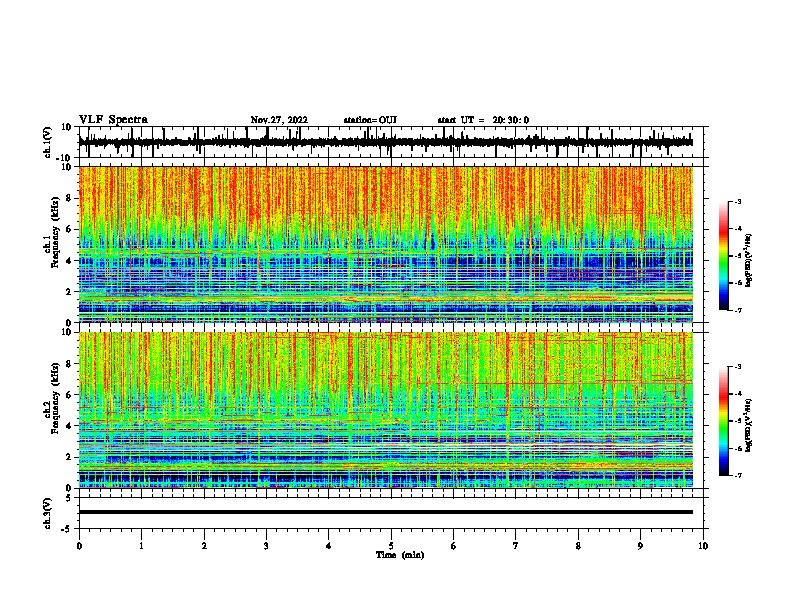Click the "-5" tick on ch.3(V) axis
Image resolution: width=792 pixels, height=612 pixels.
click(x=67, y=529)
